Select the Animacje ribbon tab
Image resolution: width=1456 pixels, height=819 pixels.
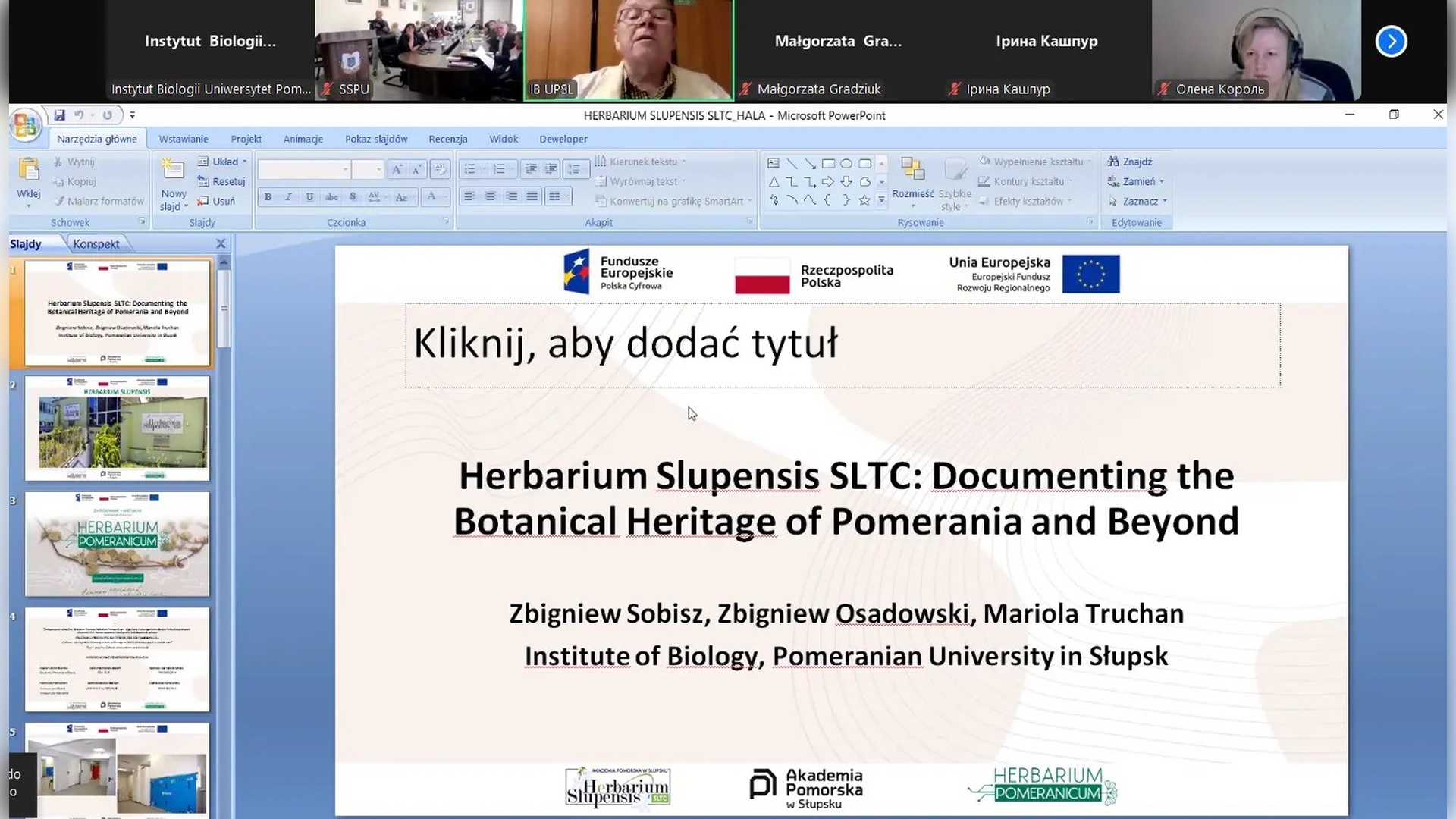pos(303,139)
